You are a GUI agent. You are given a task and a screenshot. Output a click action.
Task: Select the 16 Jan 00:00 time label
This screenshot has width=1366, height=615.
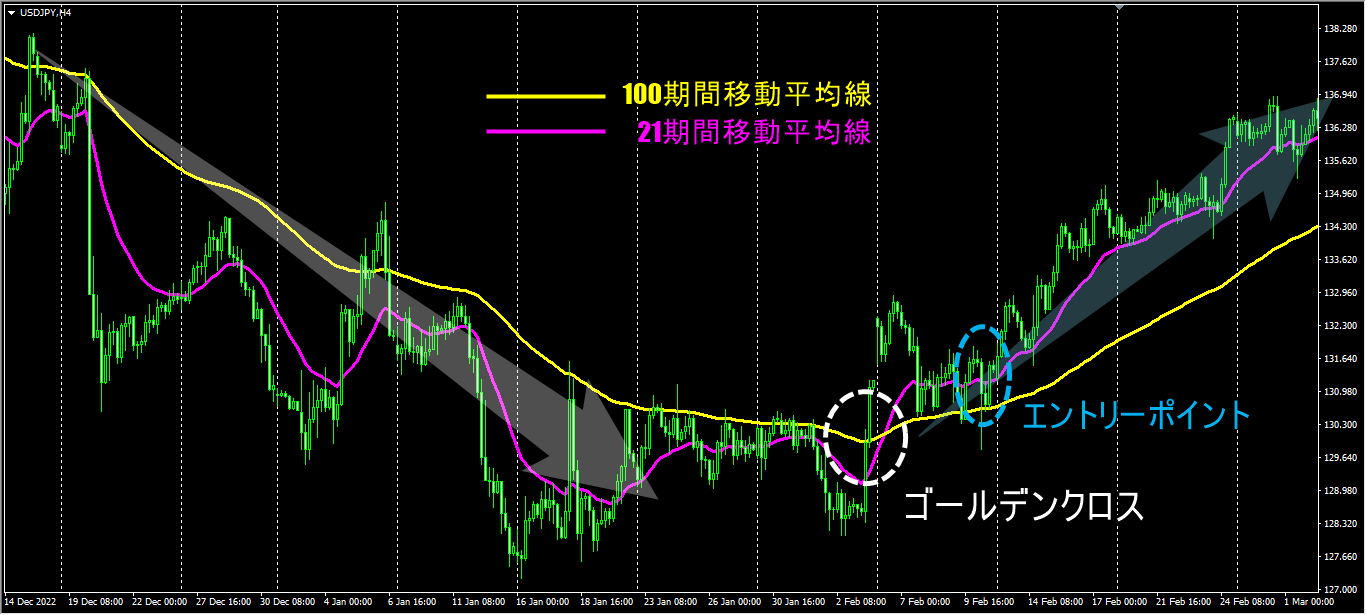click(543, 603)
